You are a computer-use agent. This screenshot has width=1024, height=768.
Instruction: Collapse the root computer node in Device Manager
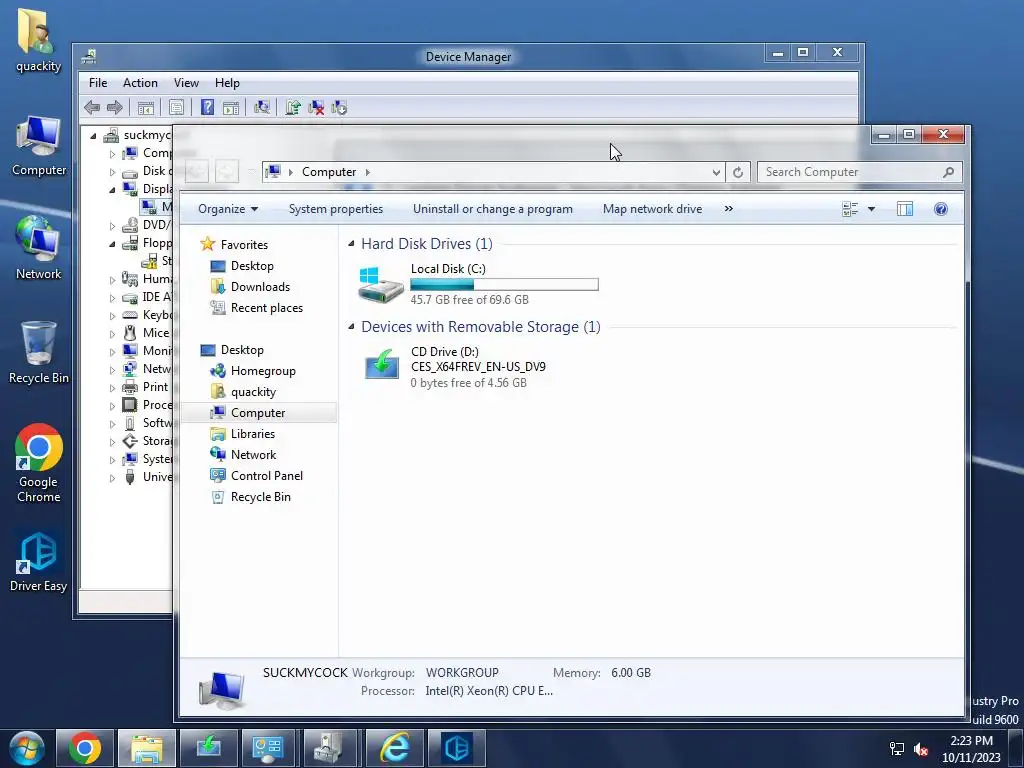pos(93,136)
